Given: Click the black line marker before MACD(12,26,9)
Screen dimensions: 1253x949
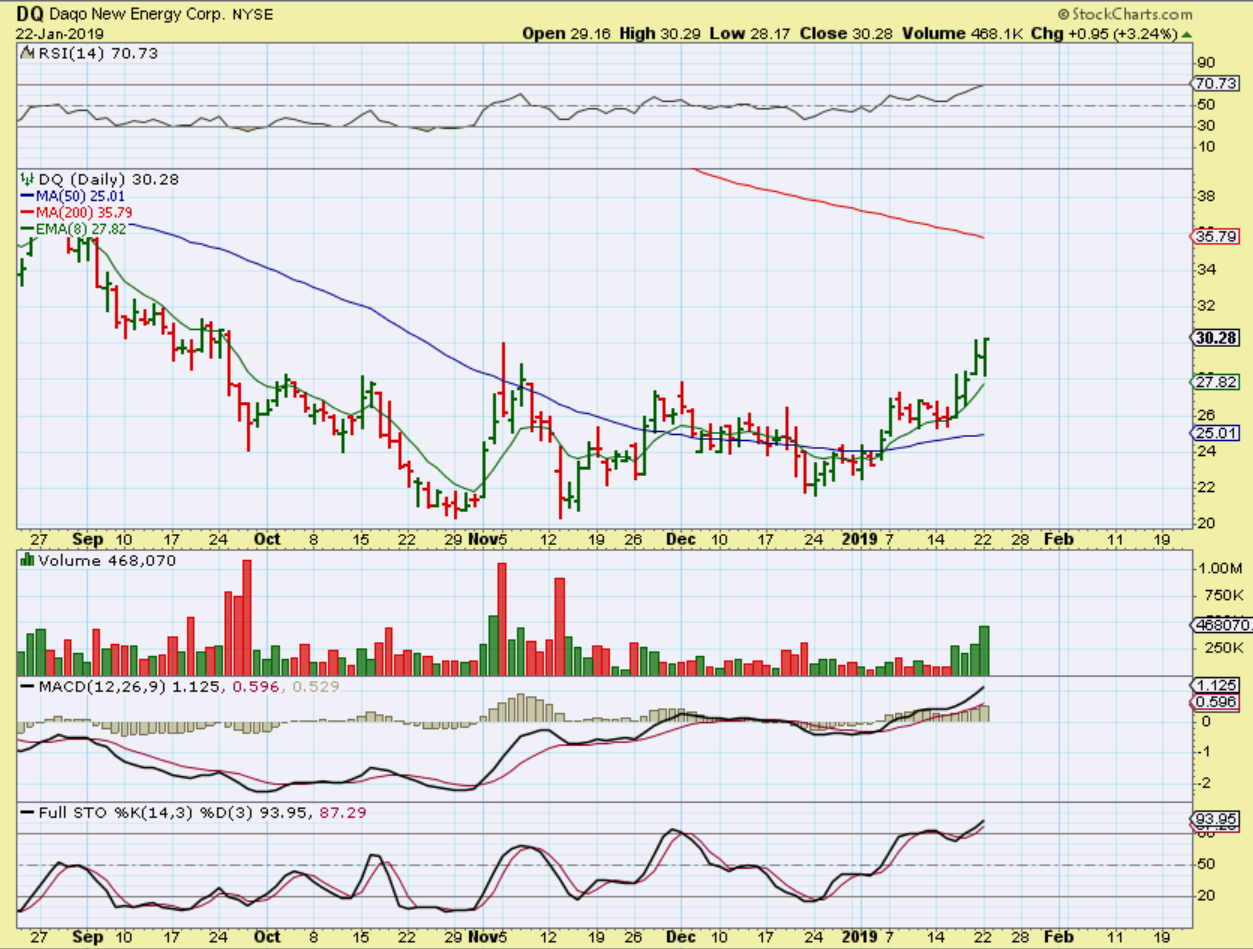Looking at the screenshot, I should (x=27, y=687).
